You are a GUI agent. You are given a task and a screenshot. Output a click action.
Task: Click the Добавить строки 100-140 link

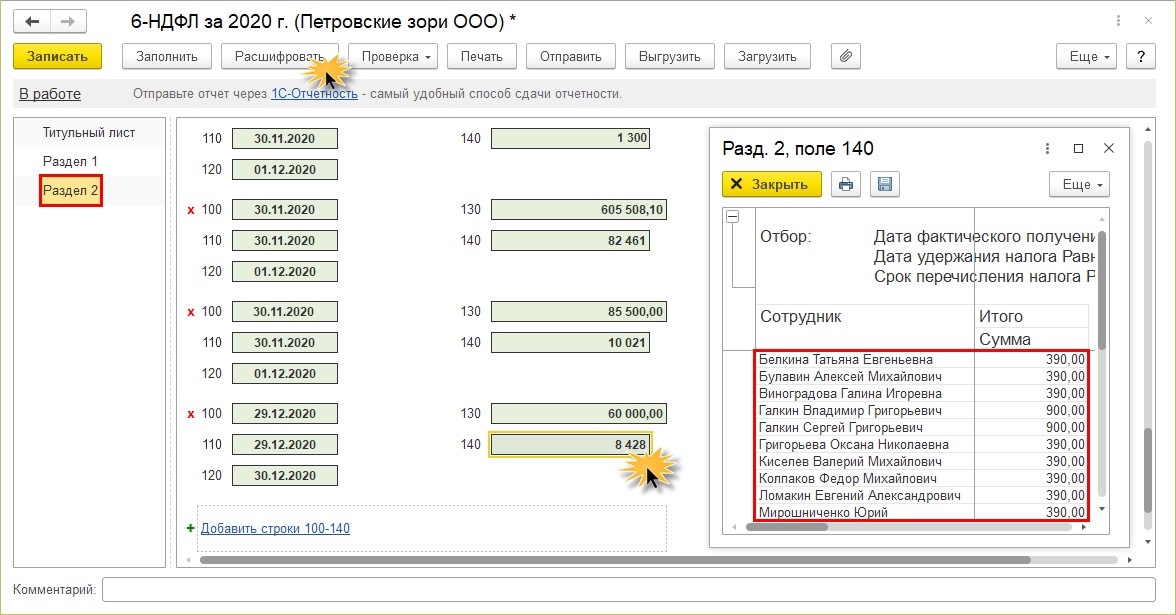pos(275,528)
